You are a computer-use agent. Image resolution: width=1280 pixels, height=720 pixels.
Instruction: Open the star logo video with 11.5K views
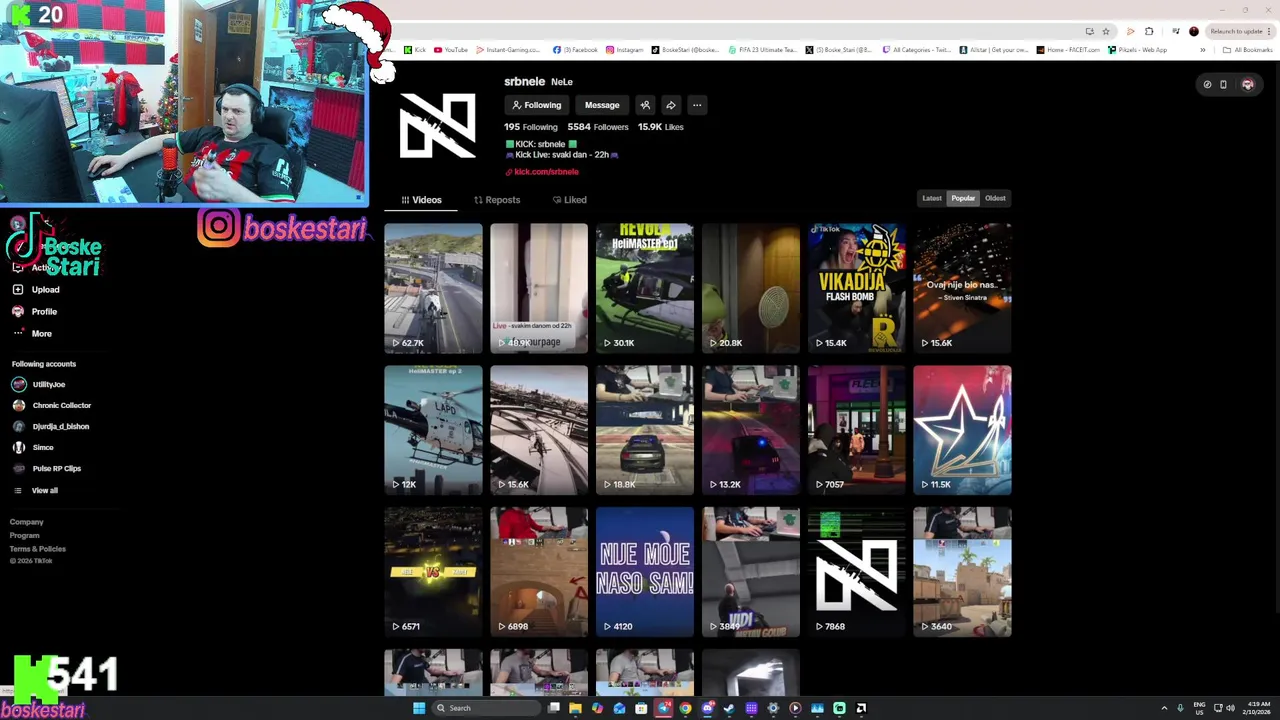(x=962, y=430)
